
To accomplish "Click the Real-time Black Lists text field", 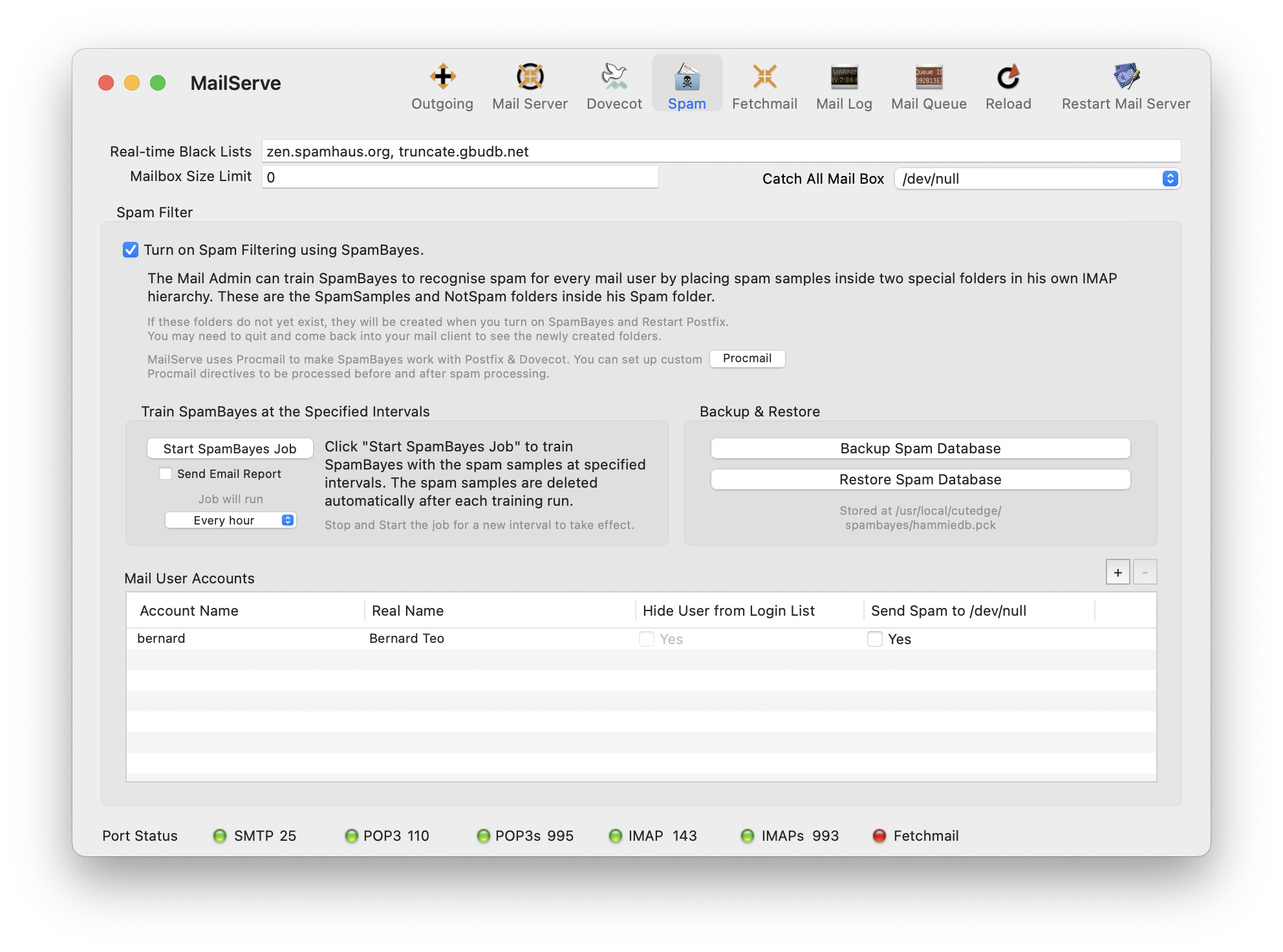I will (720, 151).
